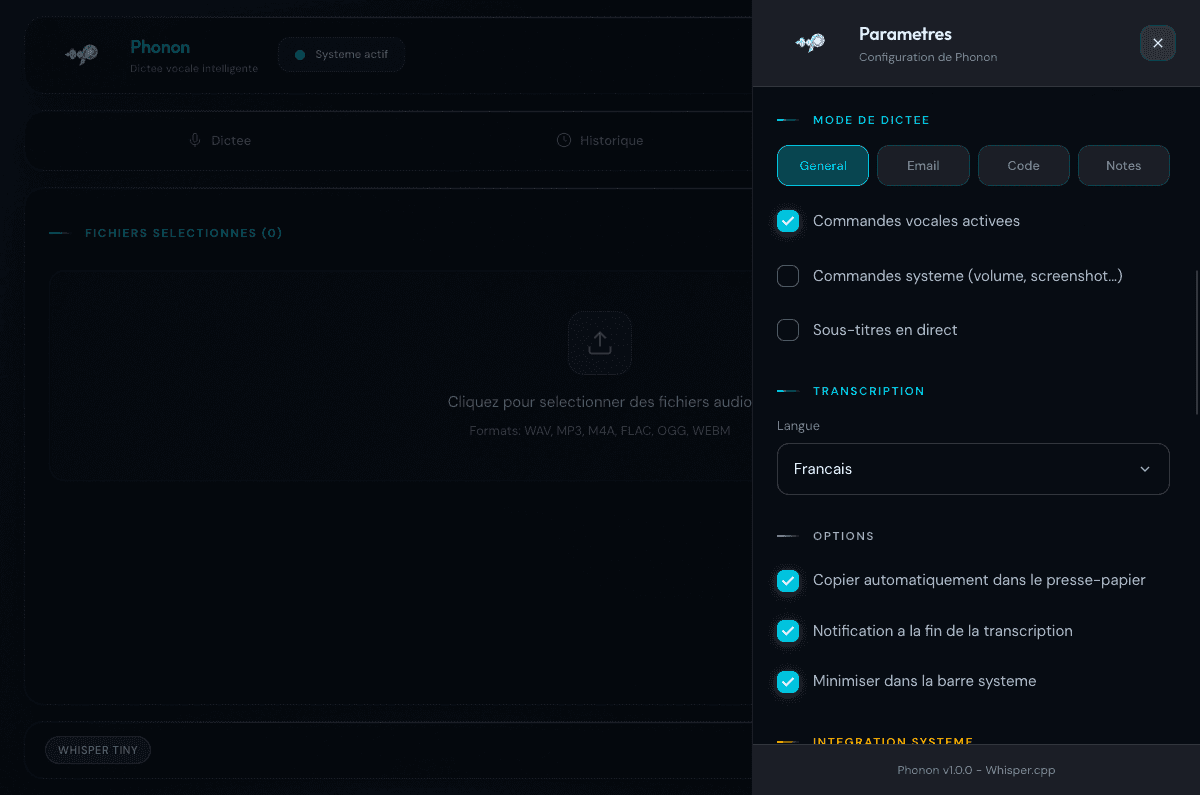Uncheck Copier automatiquement dans le presse-papier
The height and width of the screenshot is (795, 1200).
tap(788, 580)
